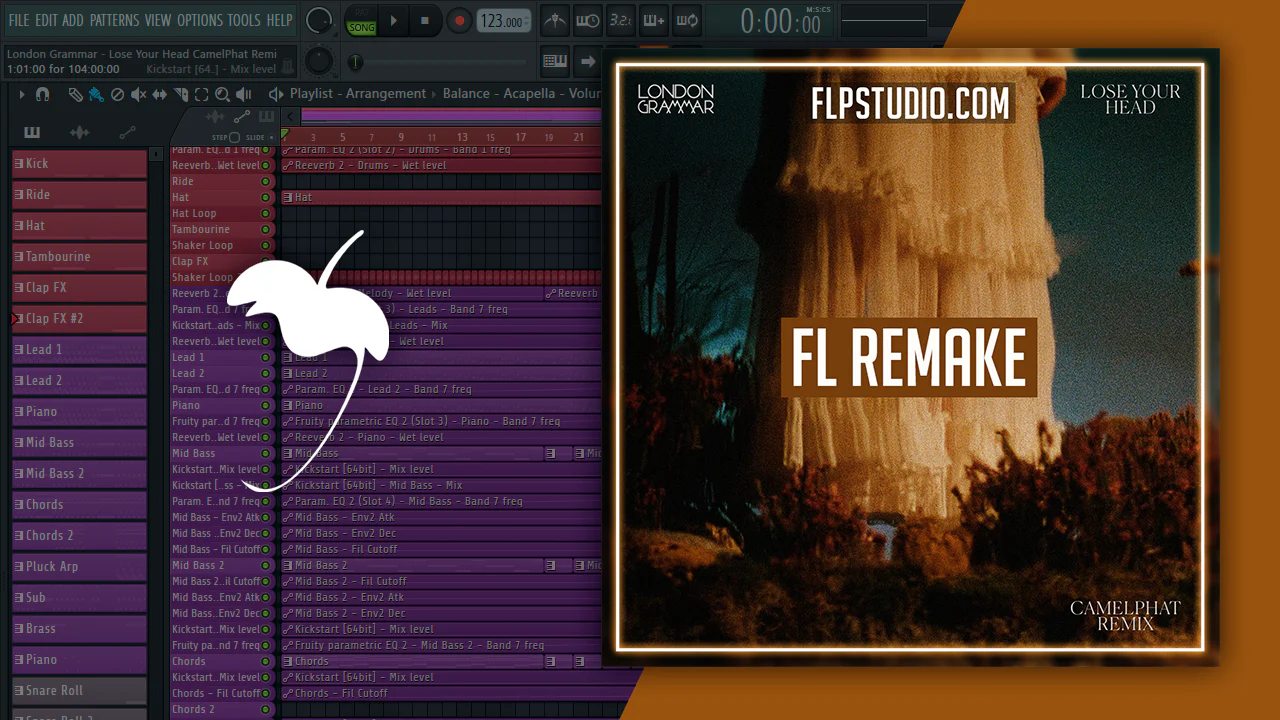Open the EDIT menu
The height and width of the screenshot is (720, 1280).
click(x=46, y=20)
